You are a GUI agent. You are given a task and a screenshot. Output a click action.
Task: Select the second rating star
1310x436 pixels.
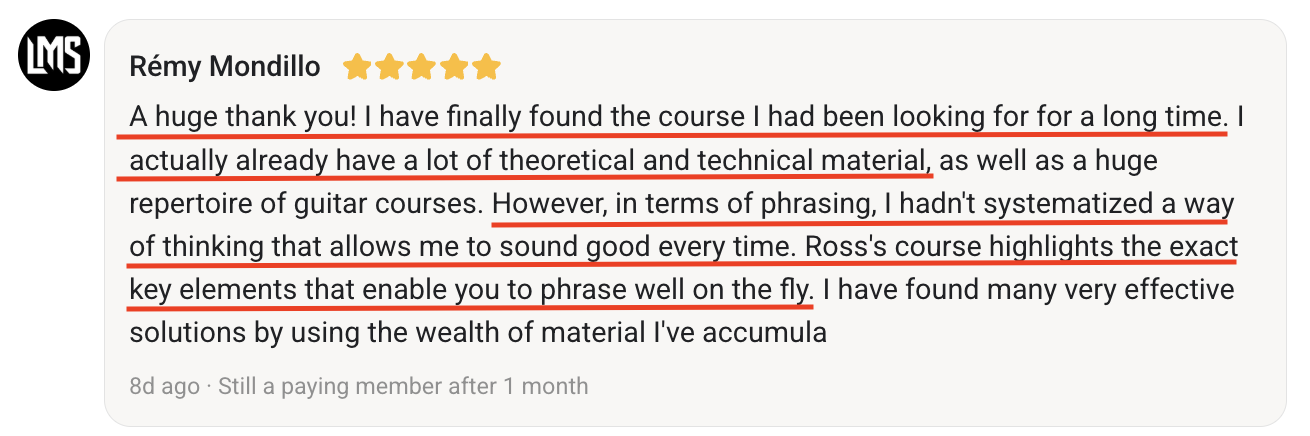[389, 67]
